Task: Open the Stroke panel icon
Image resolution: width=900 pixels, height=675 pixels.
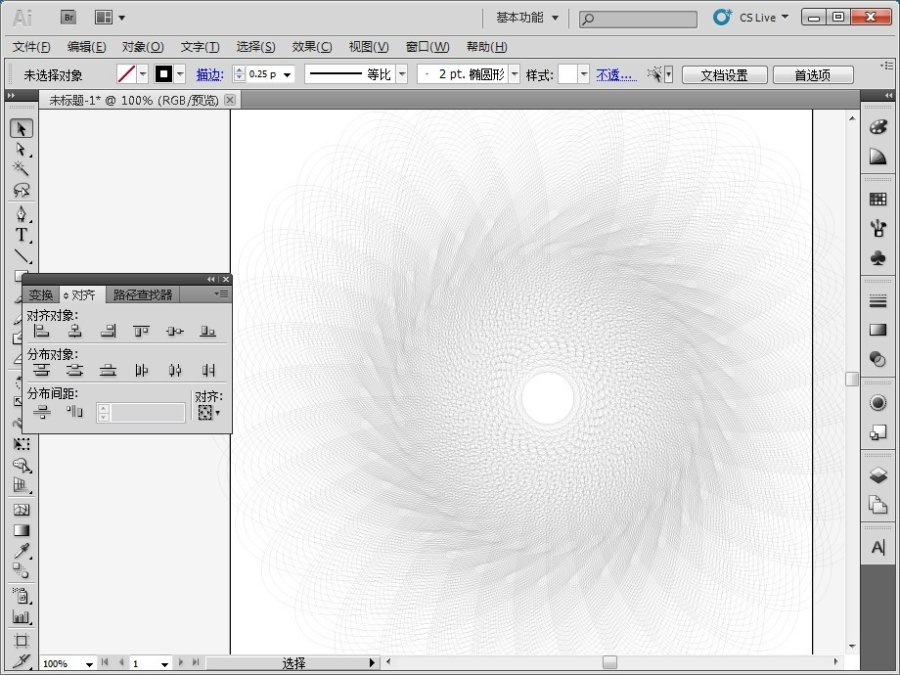Action: tap(878, 301)
